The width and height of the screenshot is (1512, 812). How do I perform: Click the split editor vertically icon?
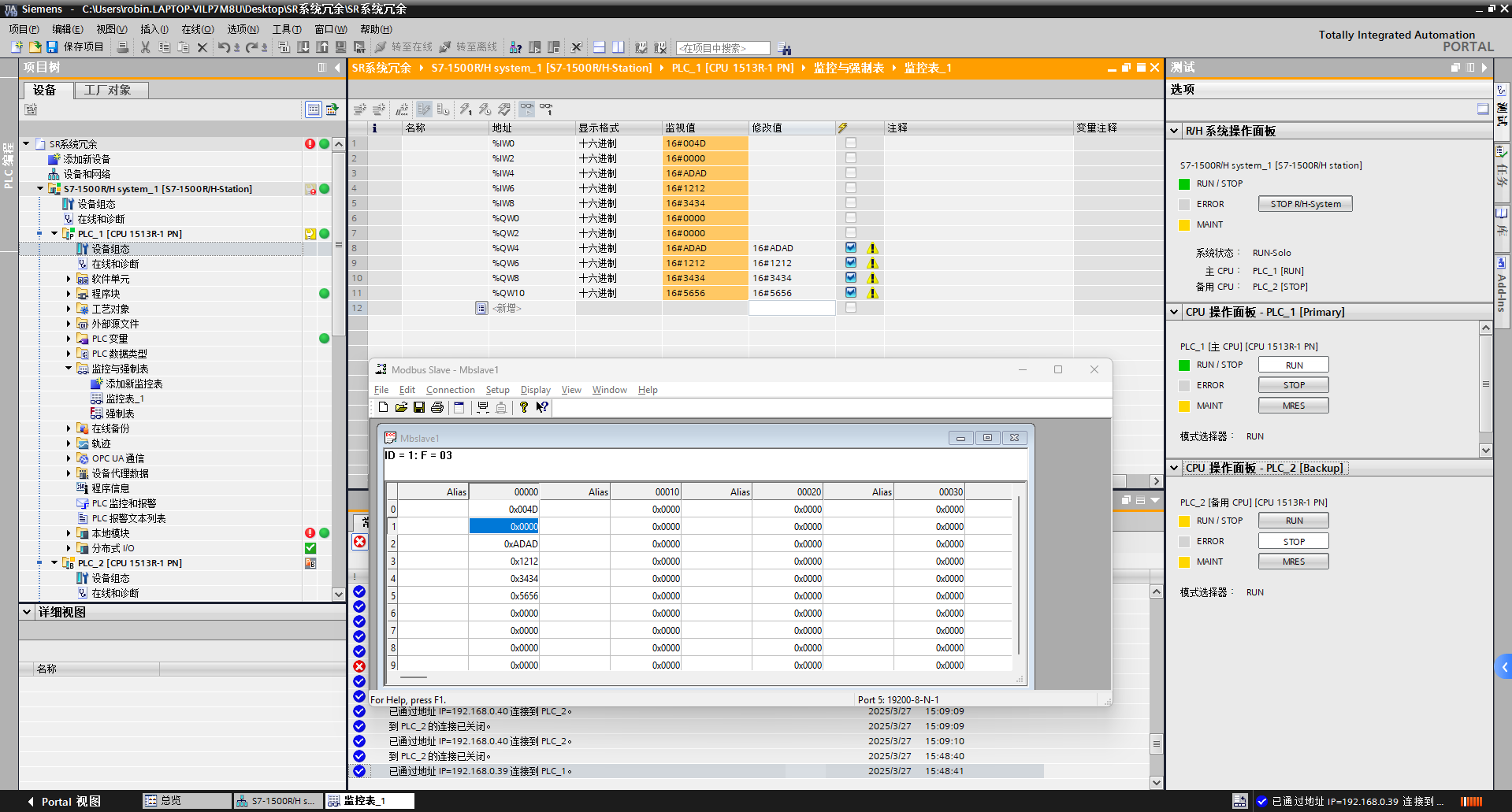(x=619, y=47)
